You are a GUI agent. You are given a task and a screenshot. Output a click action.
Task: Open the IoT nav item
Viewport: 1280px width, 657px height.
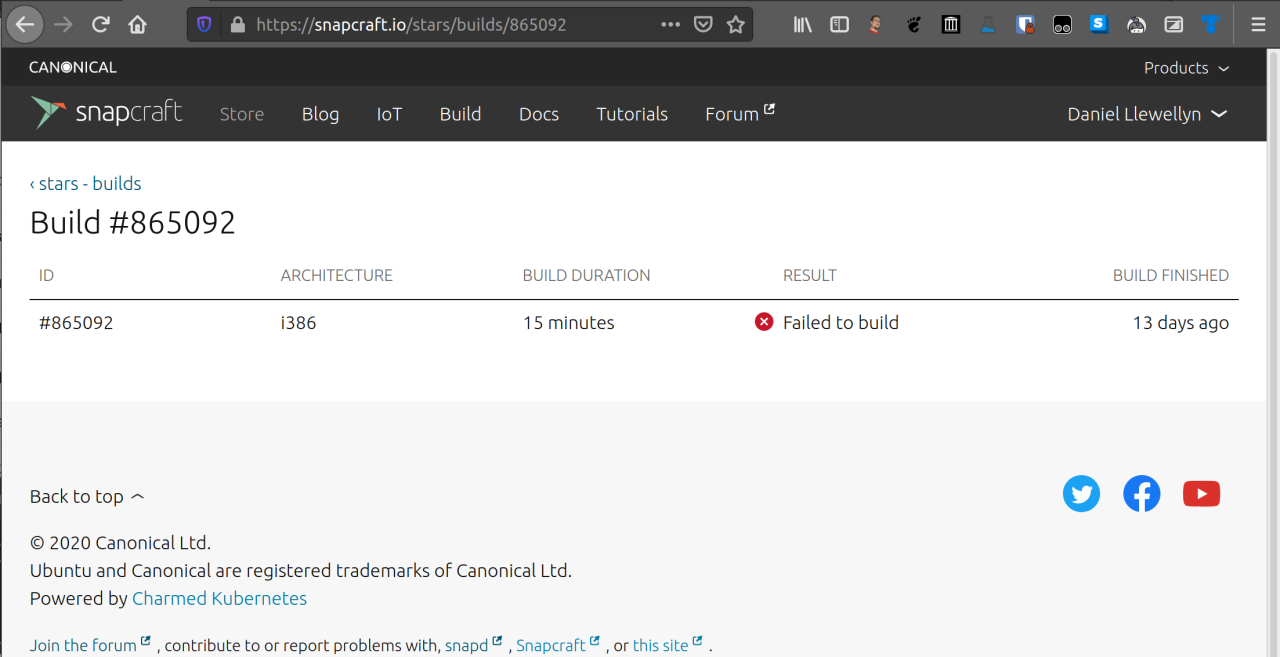pos(389,114)
